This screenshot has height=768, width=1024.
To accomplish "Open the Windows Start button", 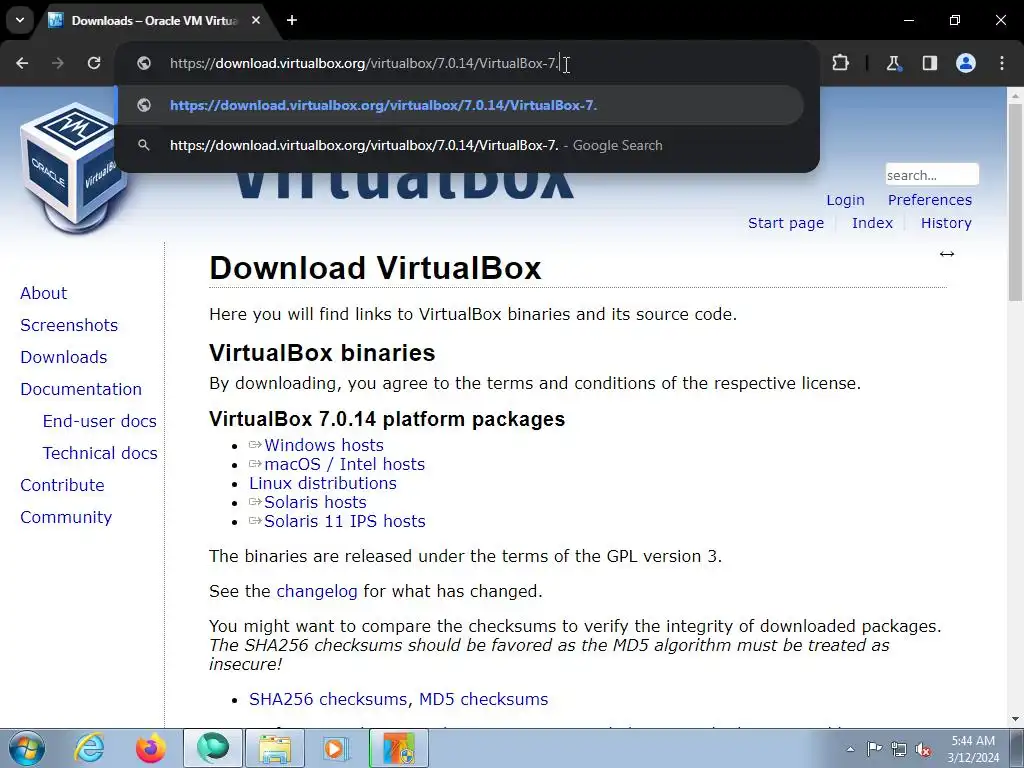I will tap(27, 748).
